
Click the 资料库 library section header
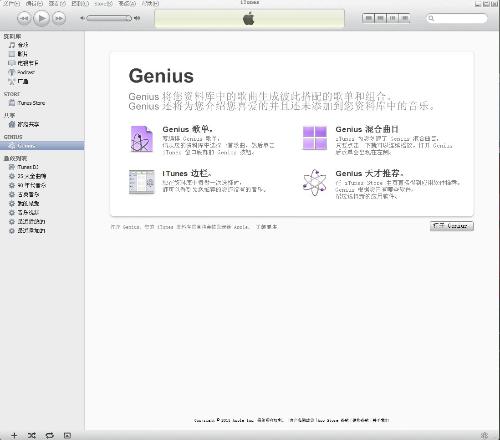pyautogui.click(x=12, y=36)
